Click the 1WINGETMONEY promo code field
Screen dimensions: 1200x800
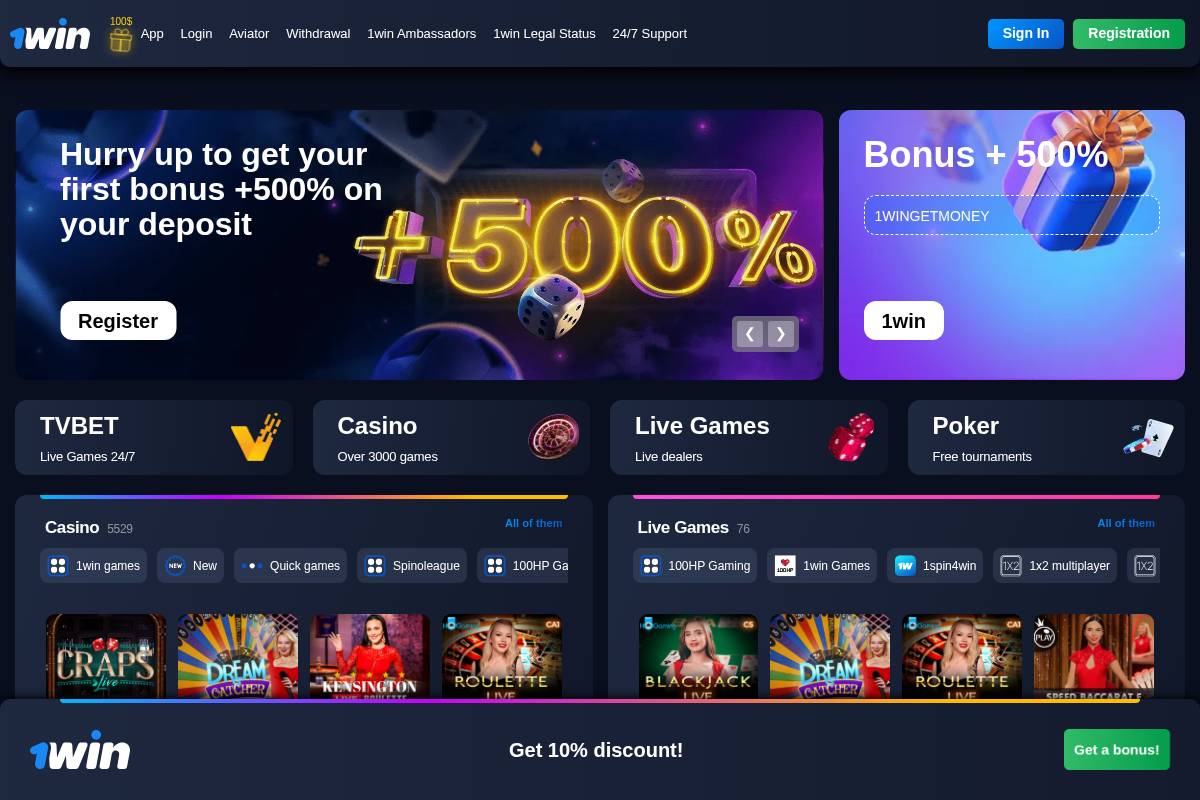1012,215
